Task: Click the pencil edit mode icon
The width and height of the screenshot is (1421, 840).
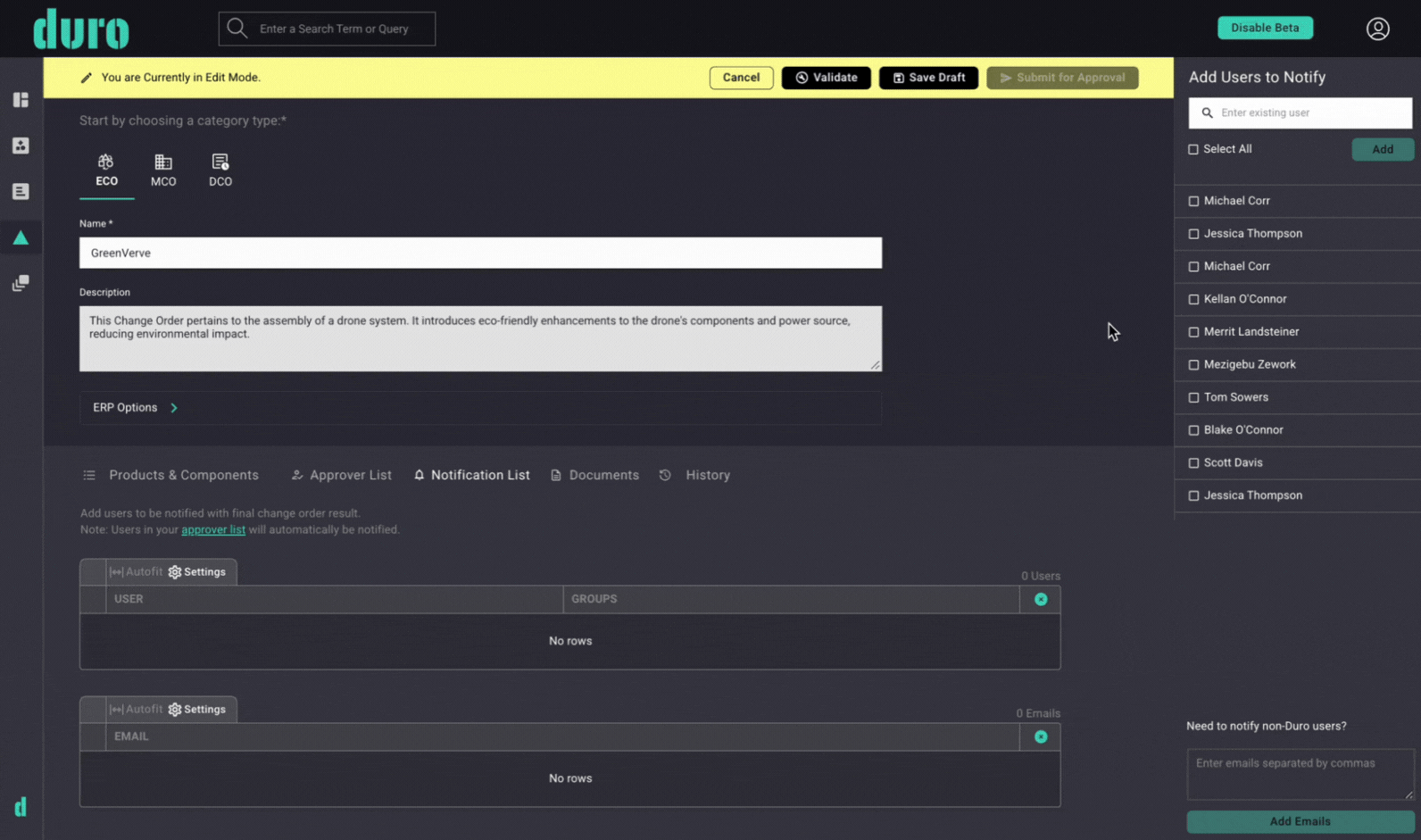Action: (x=87, y=78)
